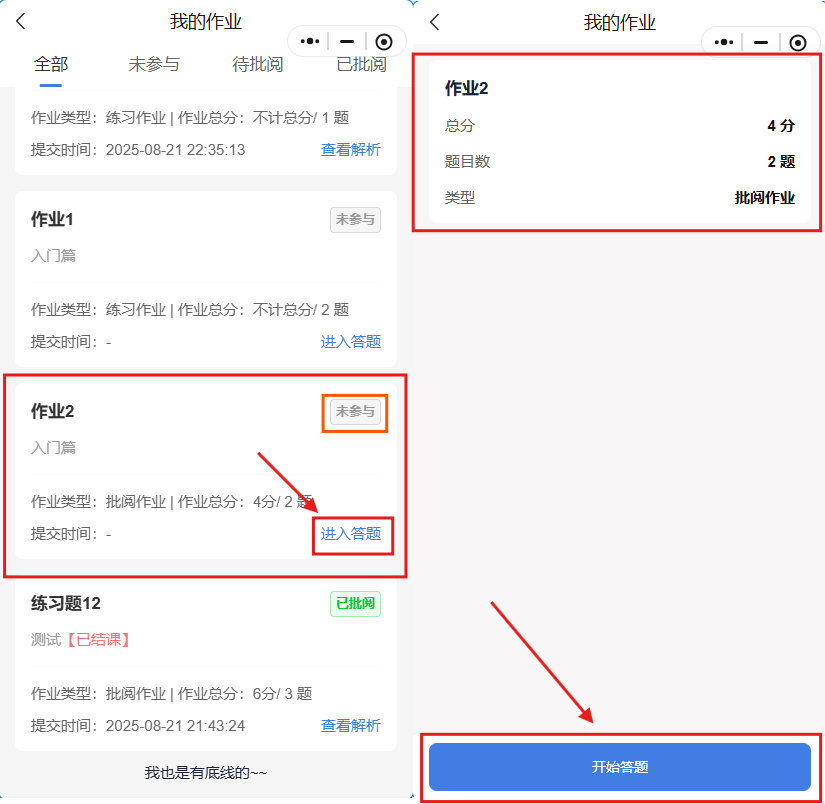Open the three-dot more menu on the detail screen
This screenshot has height=804, width=825.
click(724, 42)
